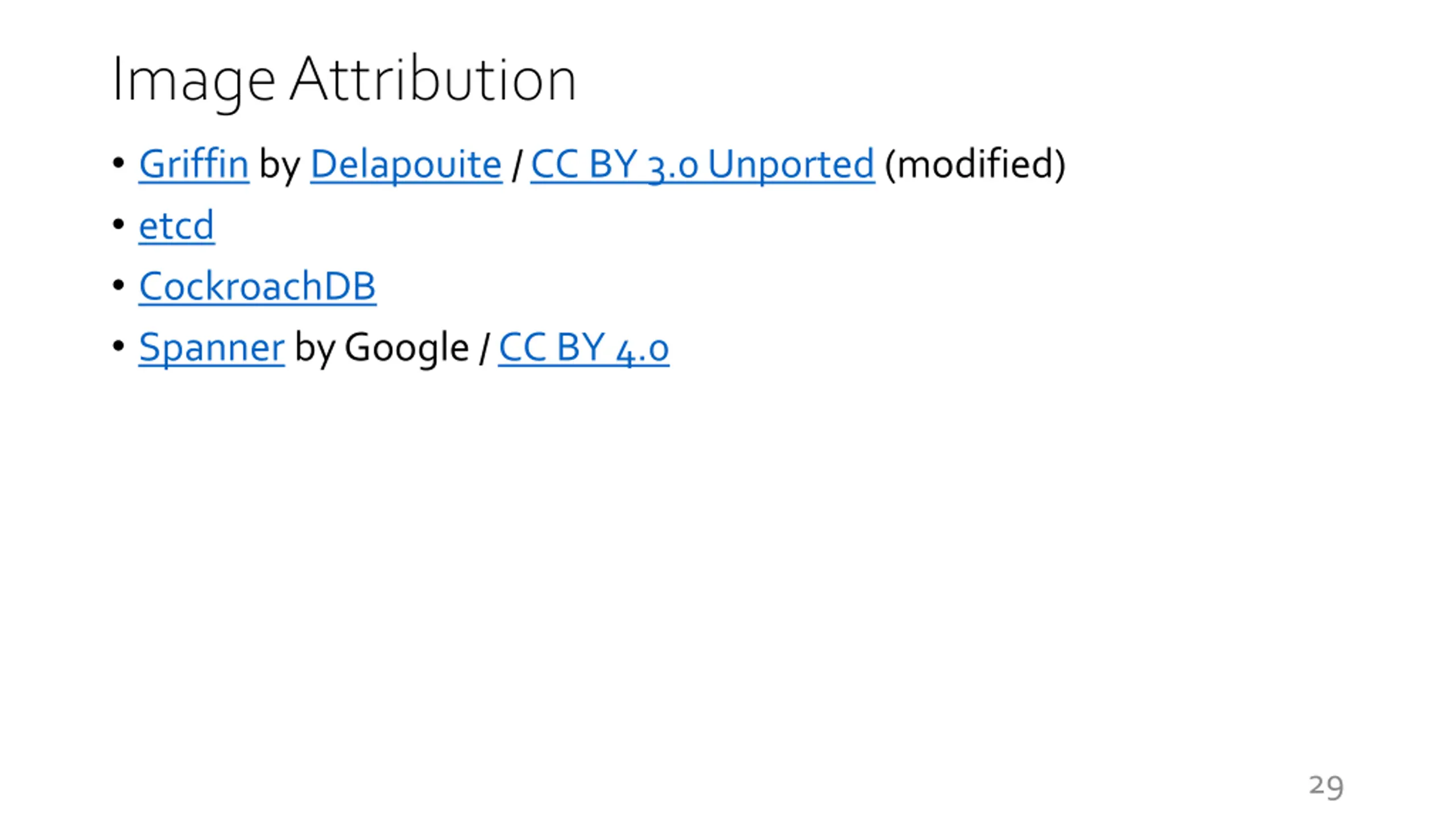Visit the etcd link
The height and width of the screenshot is (819, 1456).
click(176, 226)
